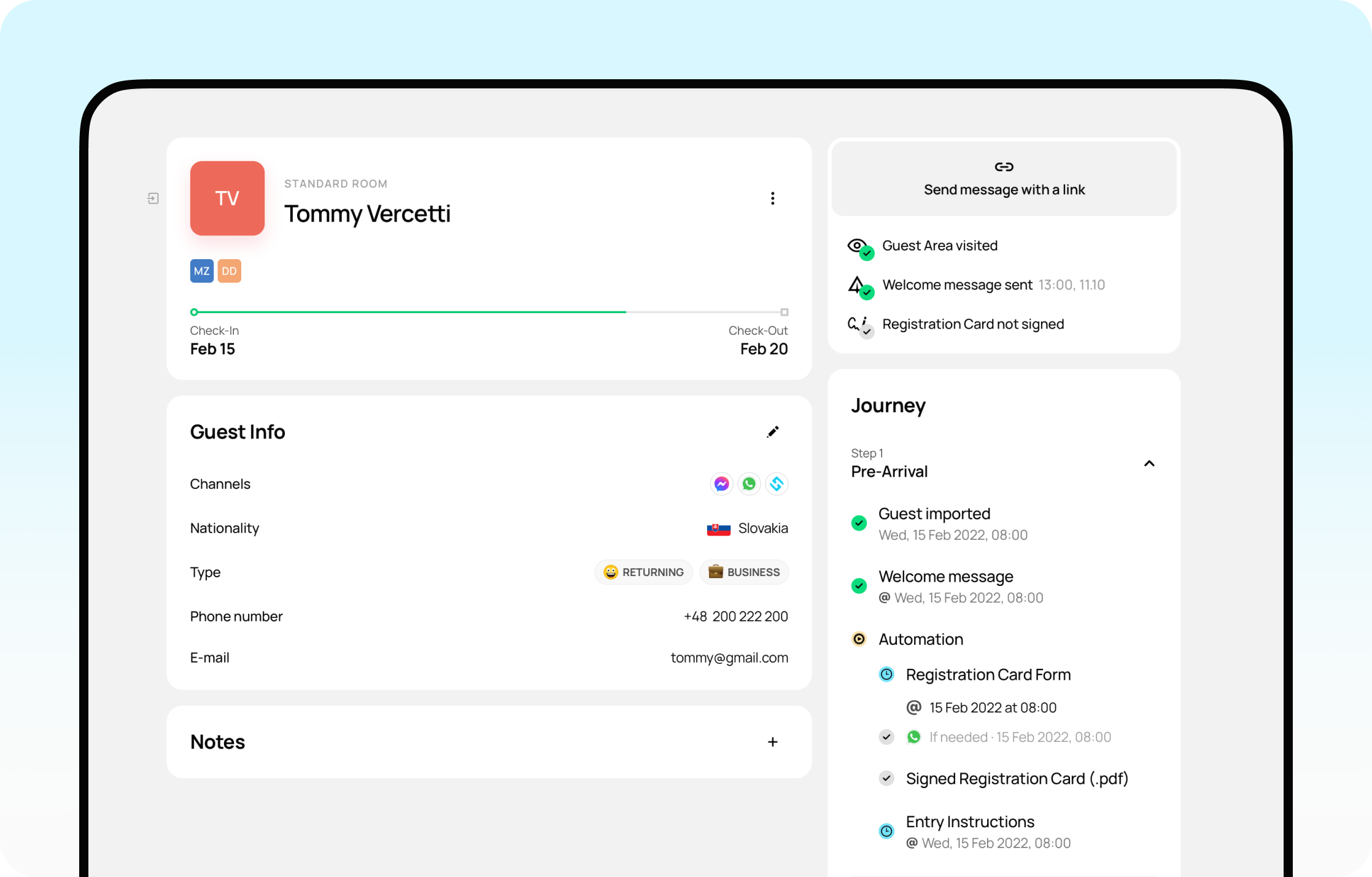Click gray check beside Signed Registration Card
This screenshot has width=1372, height=877.
tap(886, 779)
